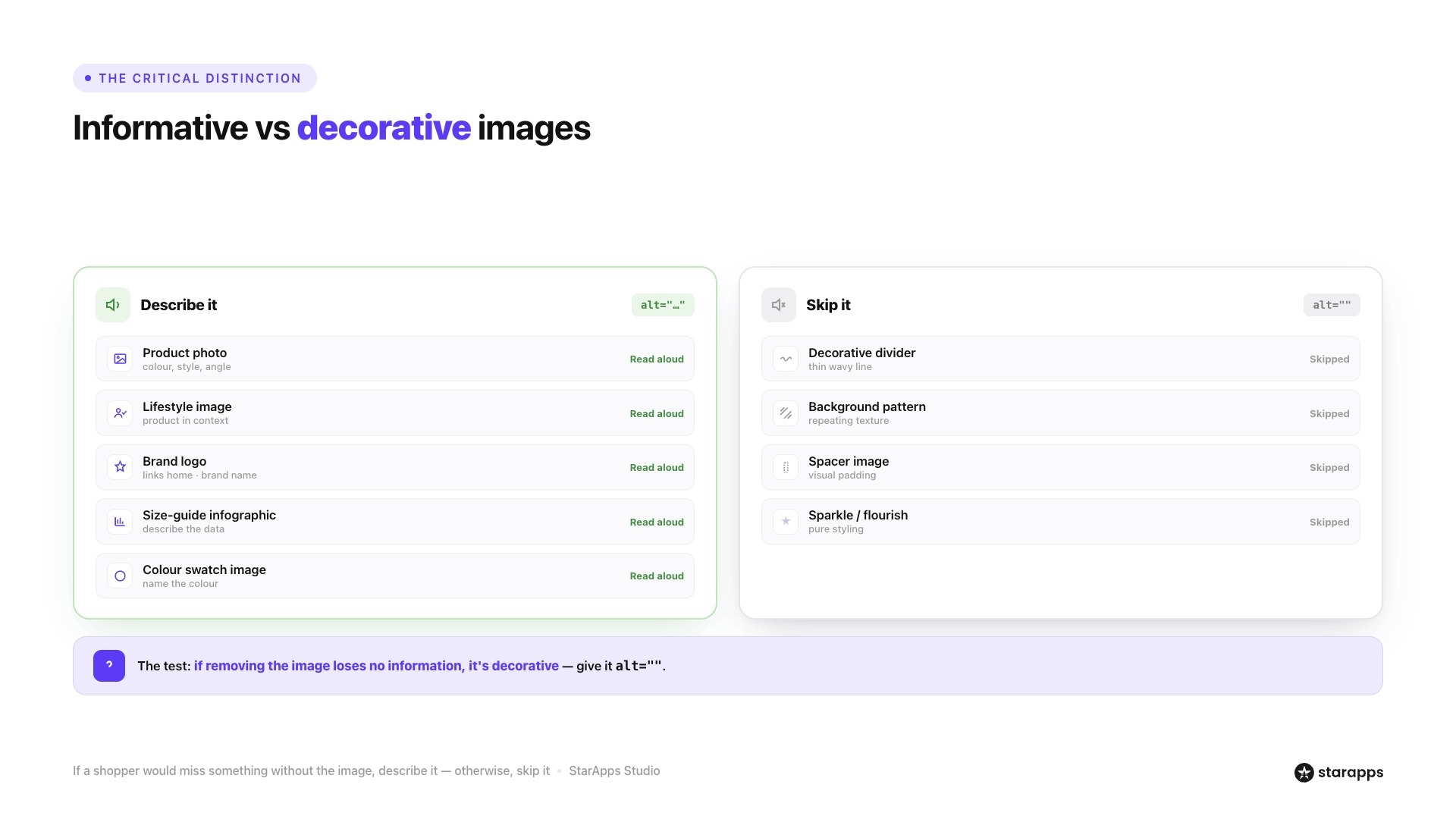Click the Background pattern hatch icon
Image resolution: width=1456 pixels, height=819 pixels.
786,413
